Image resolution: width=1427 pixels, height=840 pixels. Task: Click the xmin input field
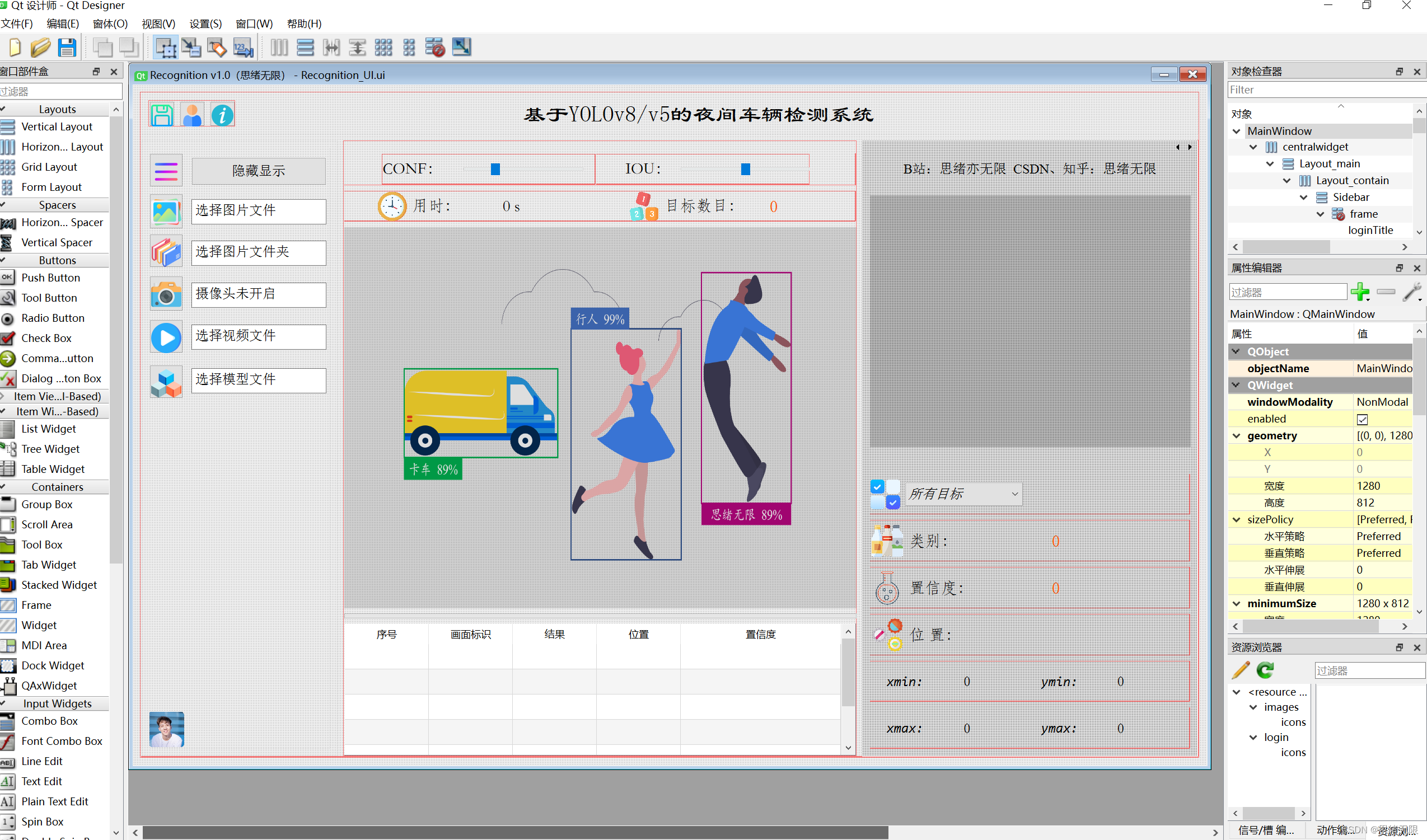click(x=967, y=681)
